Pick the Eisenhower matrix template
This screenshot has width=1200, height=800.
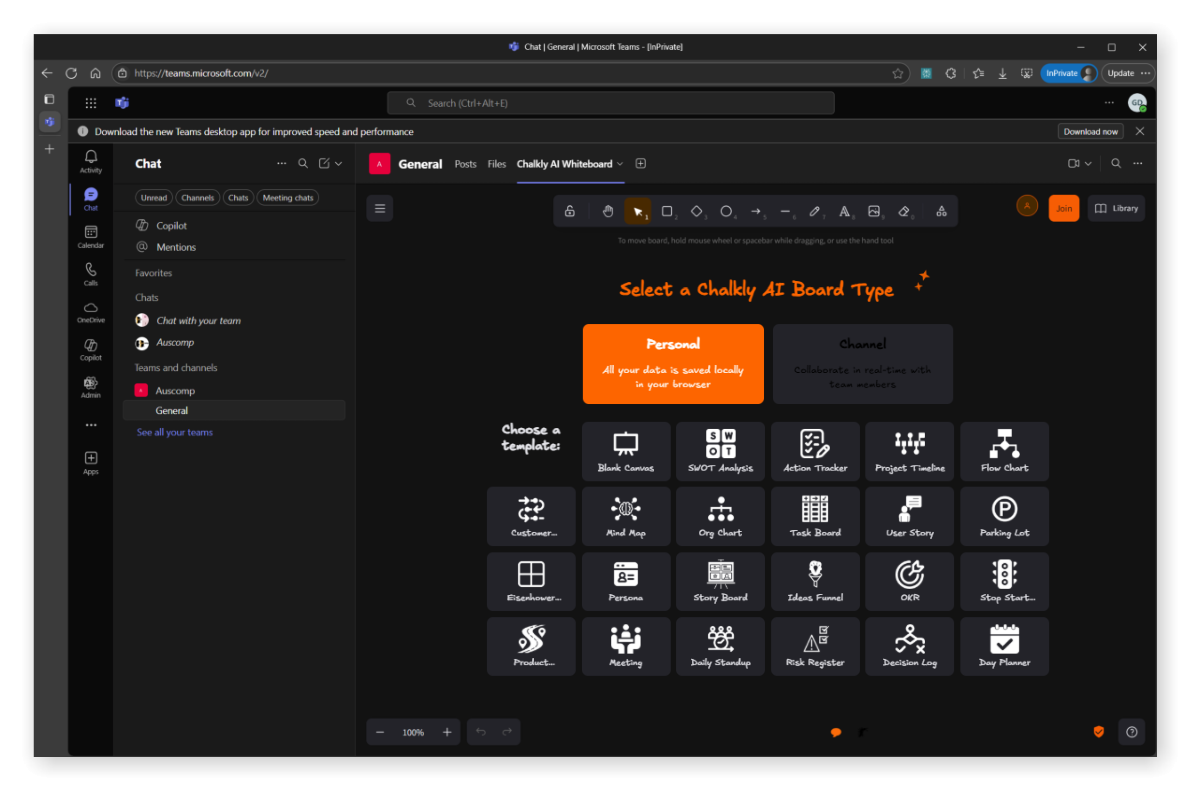(531, 582)
